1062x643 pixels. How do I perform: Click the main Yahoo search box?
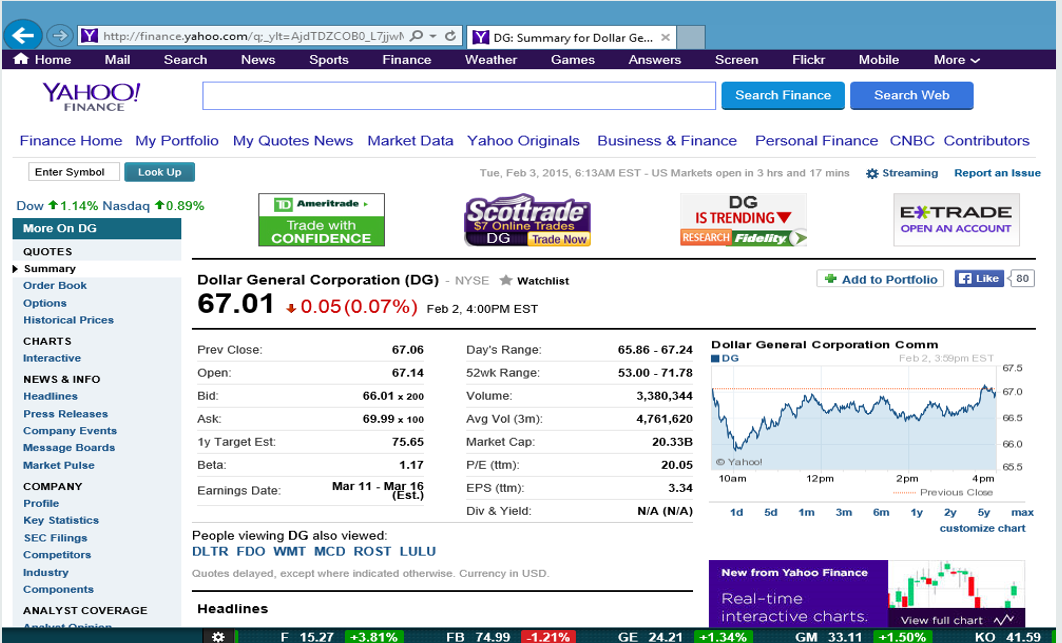[459, 96]
